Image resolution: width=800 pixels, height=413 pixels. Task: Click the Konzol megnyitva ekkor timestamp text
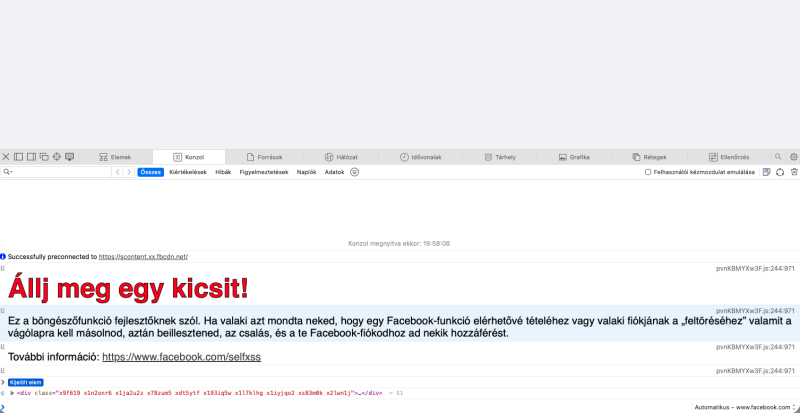click(x=399, y=244)
